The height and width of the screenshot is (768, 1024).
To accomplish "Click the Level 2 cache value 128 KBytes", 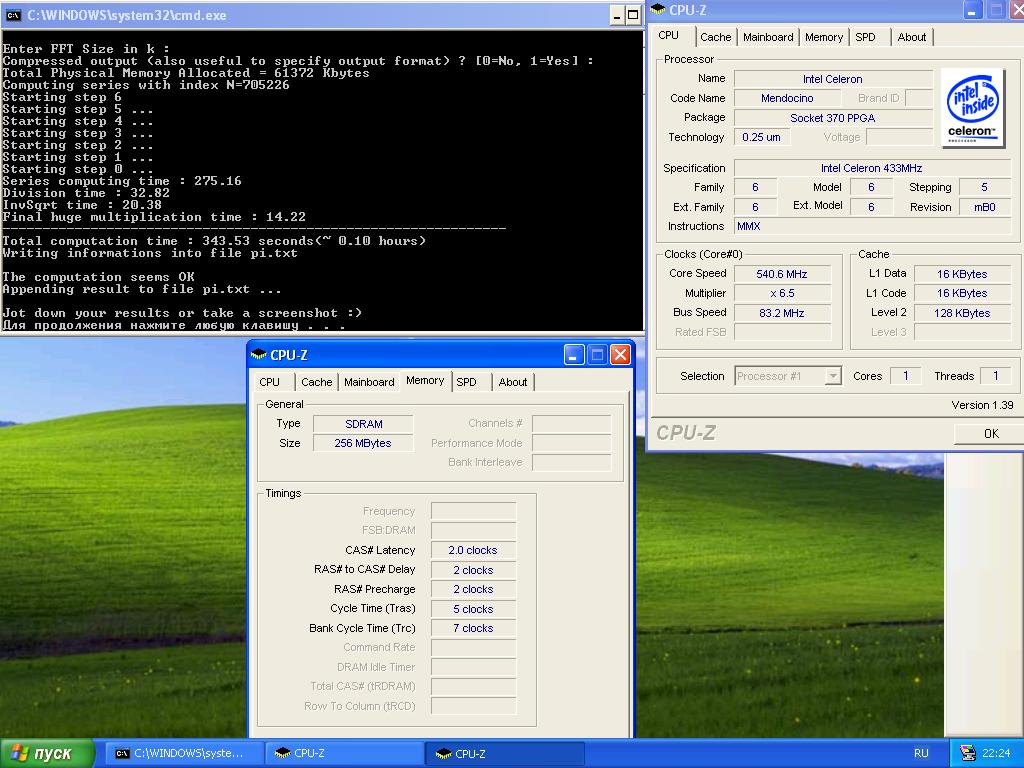I will coord(962,313).
